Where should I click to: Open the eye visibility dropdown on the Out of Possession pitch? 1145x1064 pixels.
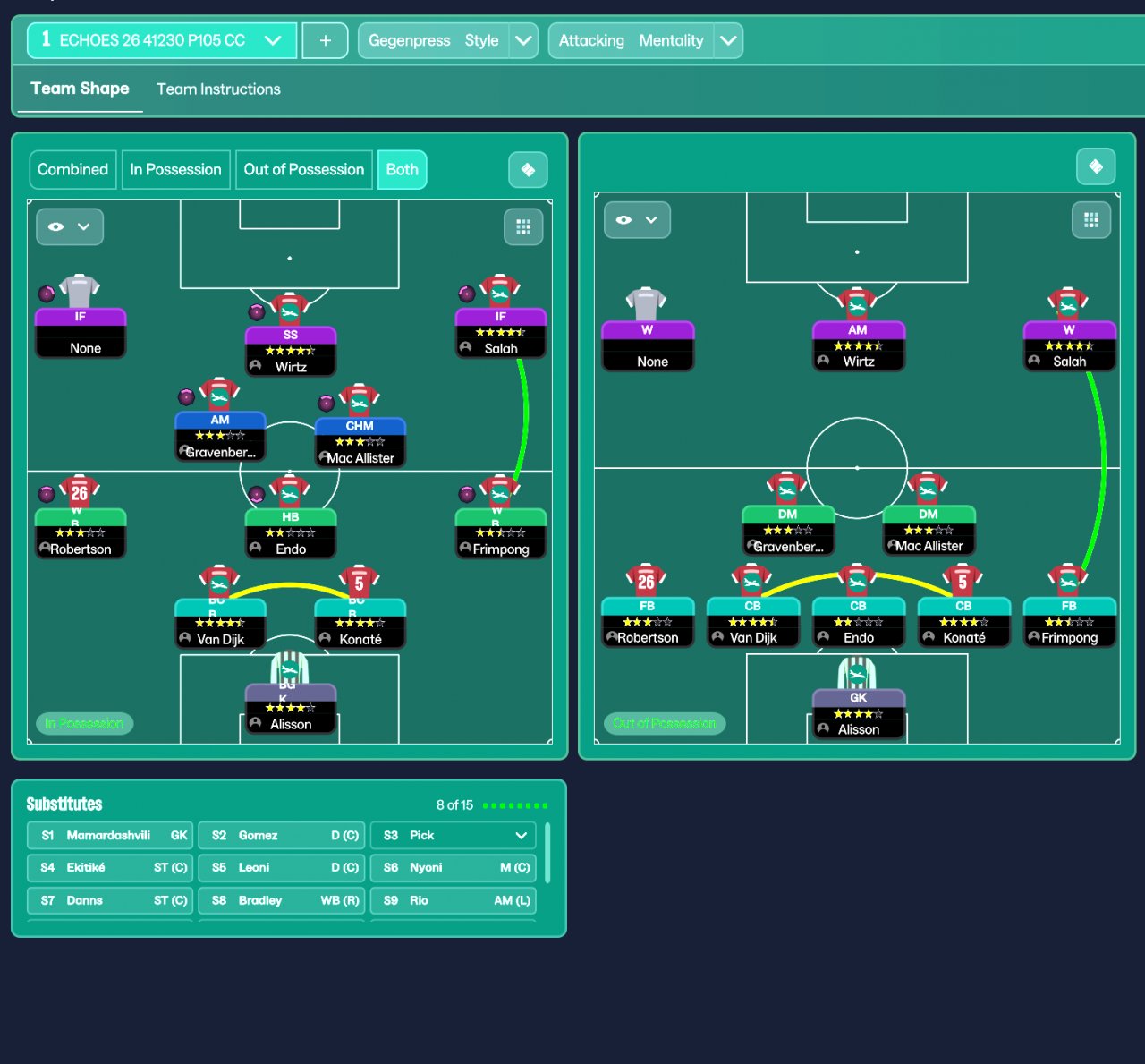pos(638,220)
